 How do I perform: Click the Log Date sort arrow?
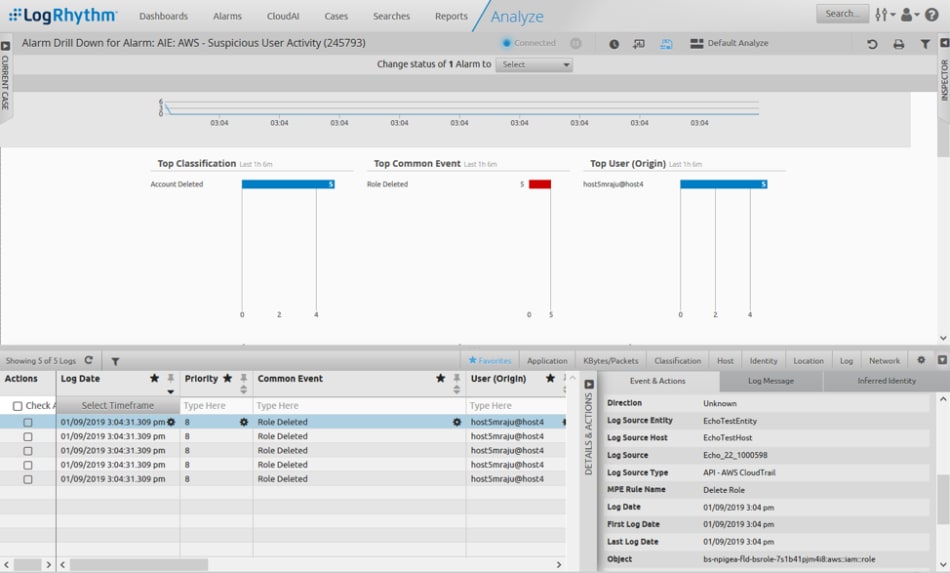(x=171, y=391)
